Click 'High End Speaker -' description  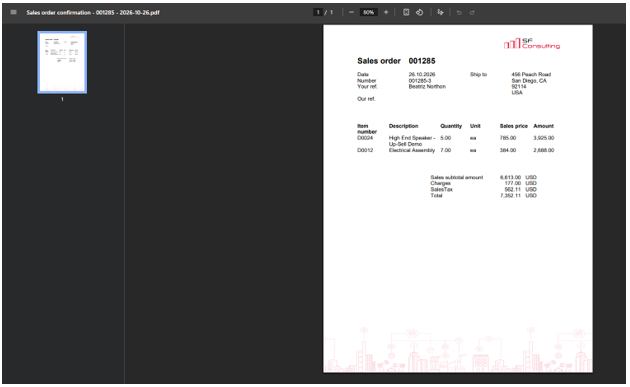(412, 138)
